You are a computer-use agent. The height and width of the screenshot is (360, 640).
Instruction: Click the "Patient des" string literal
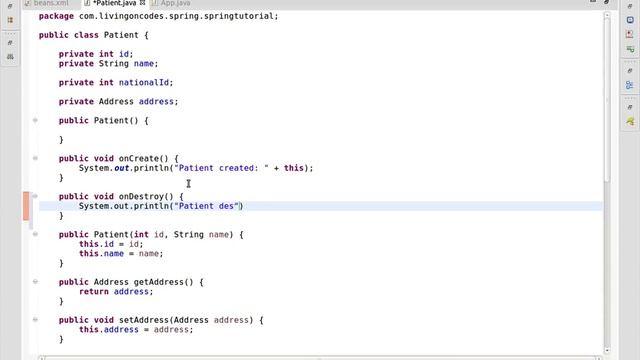(207, 206)
